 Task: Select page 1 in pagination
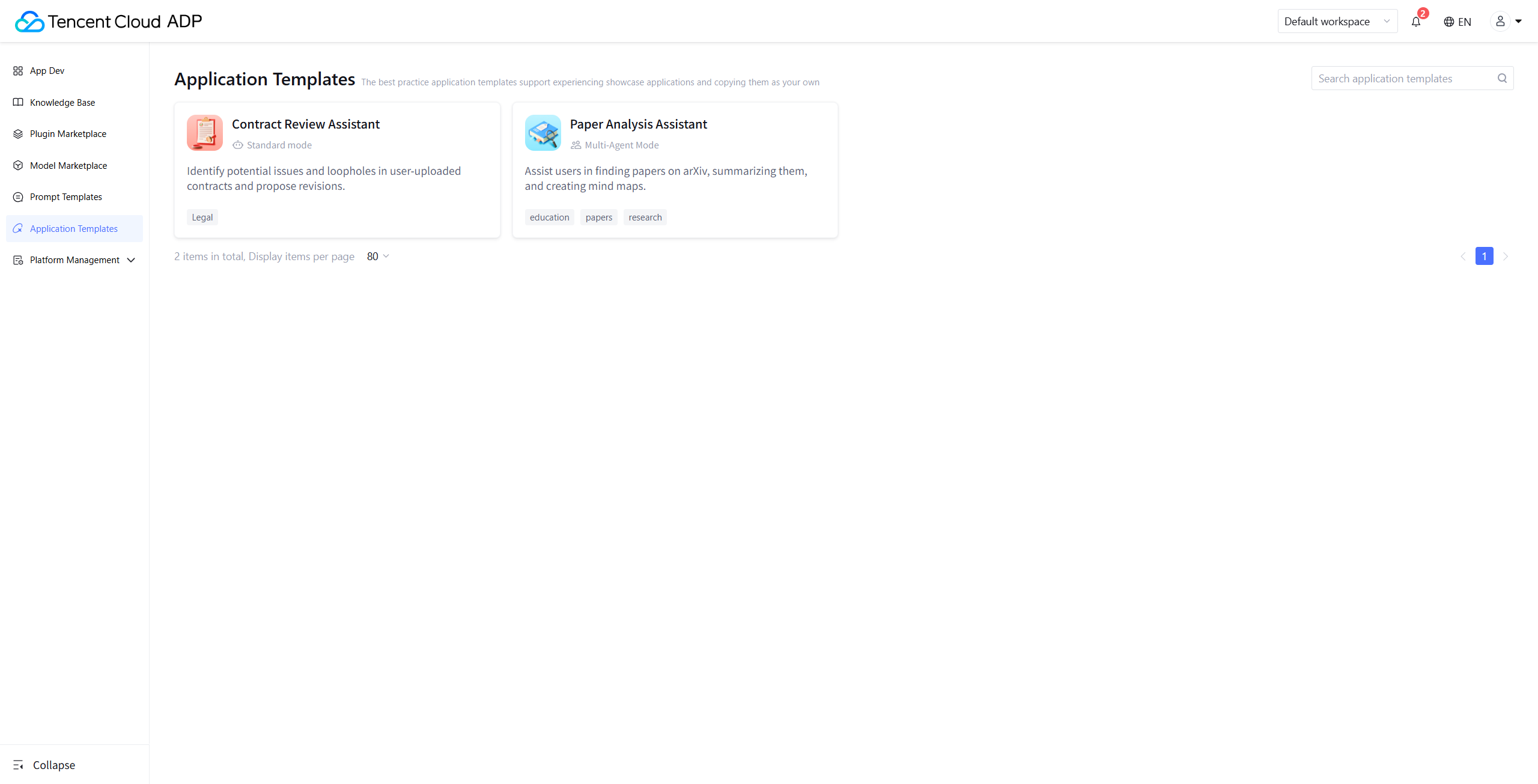click(1484, 257)
